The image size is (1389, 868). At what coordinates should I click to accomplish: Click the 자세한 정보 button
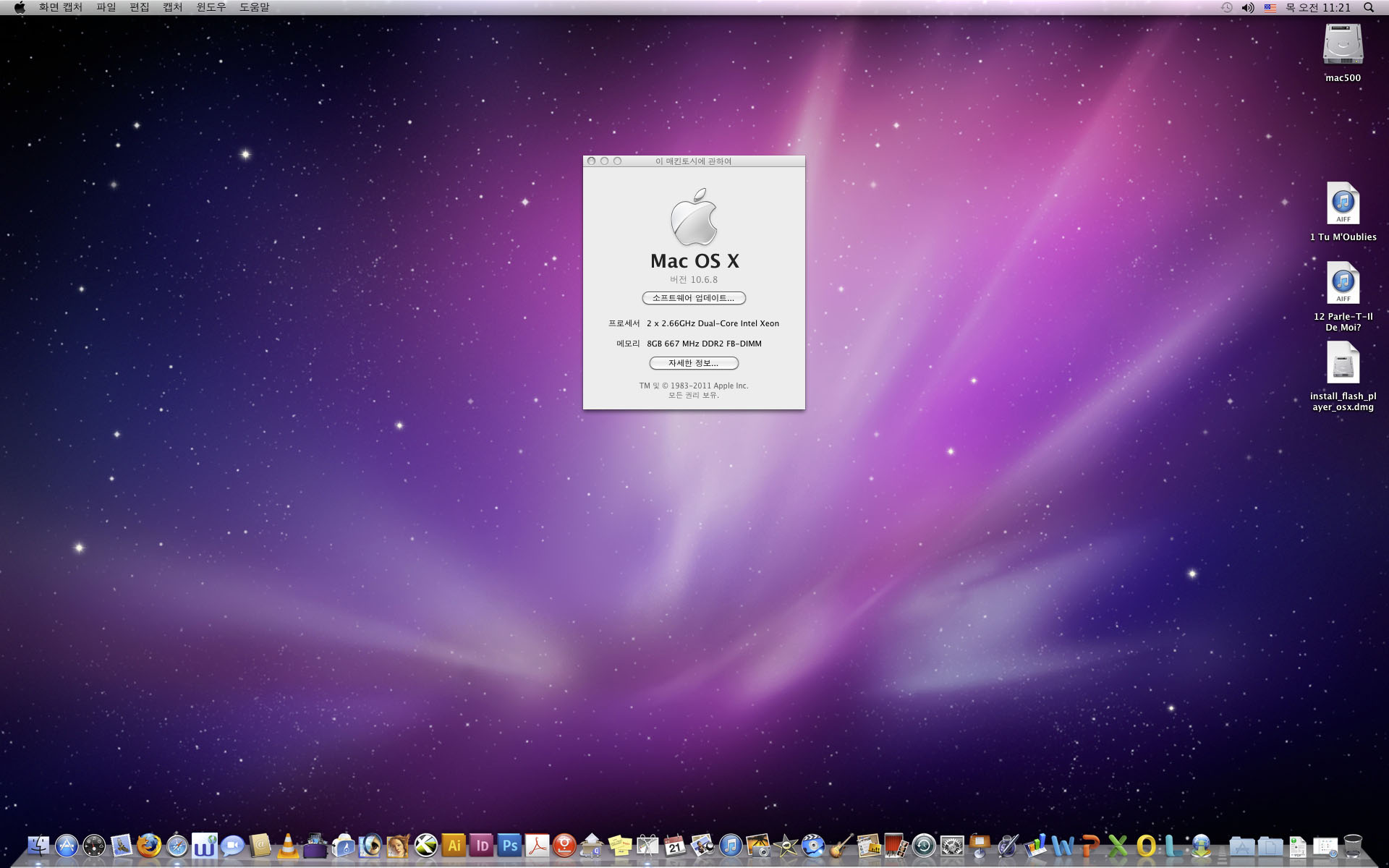tap(693, 363)
